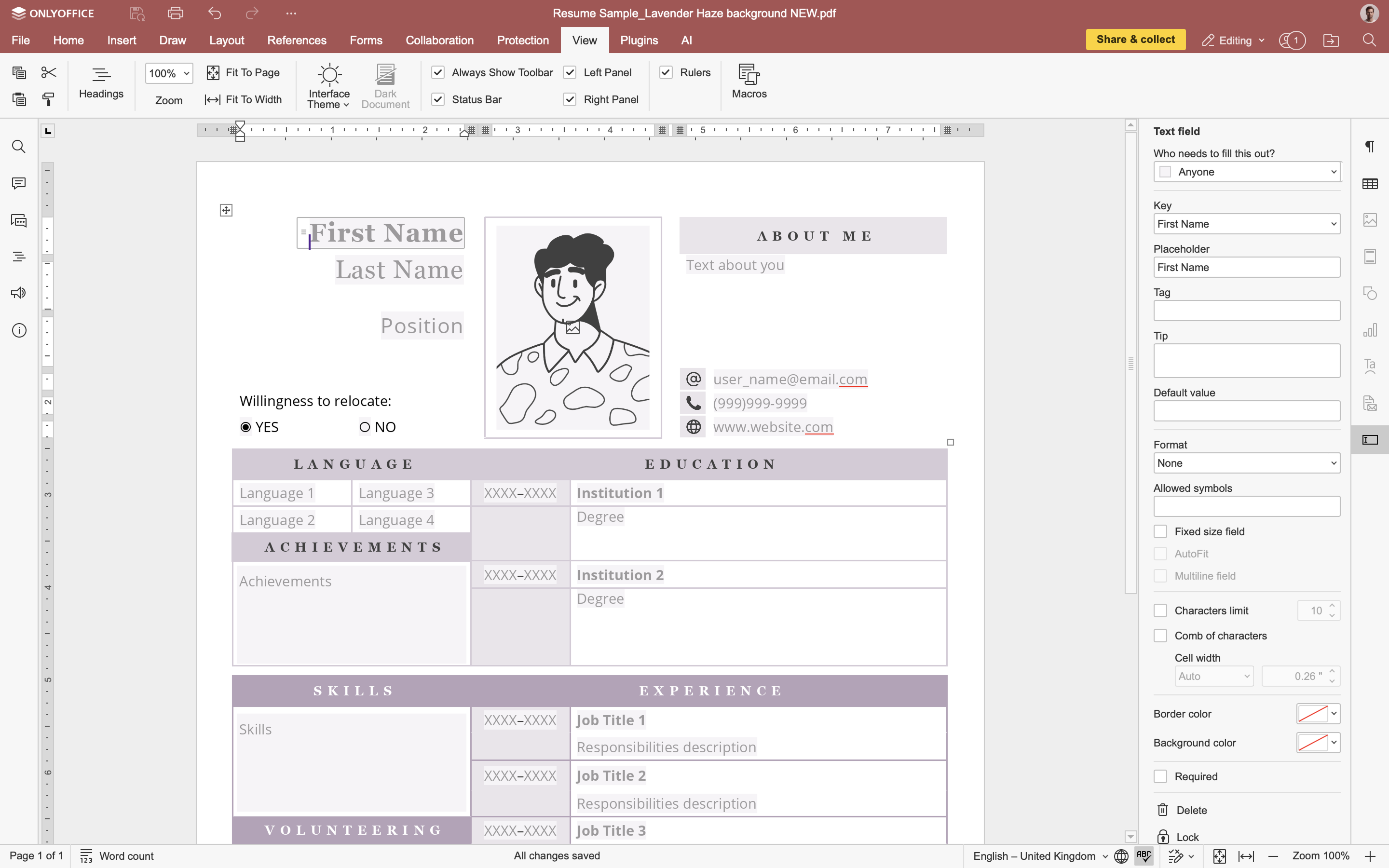This screenshot has height=868, width=1389.
Task: Uncheck Always Show Toolbar
Action: tap(438, 72)
